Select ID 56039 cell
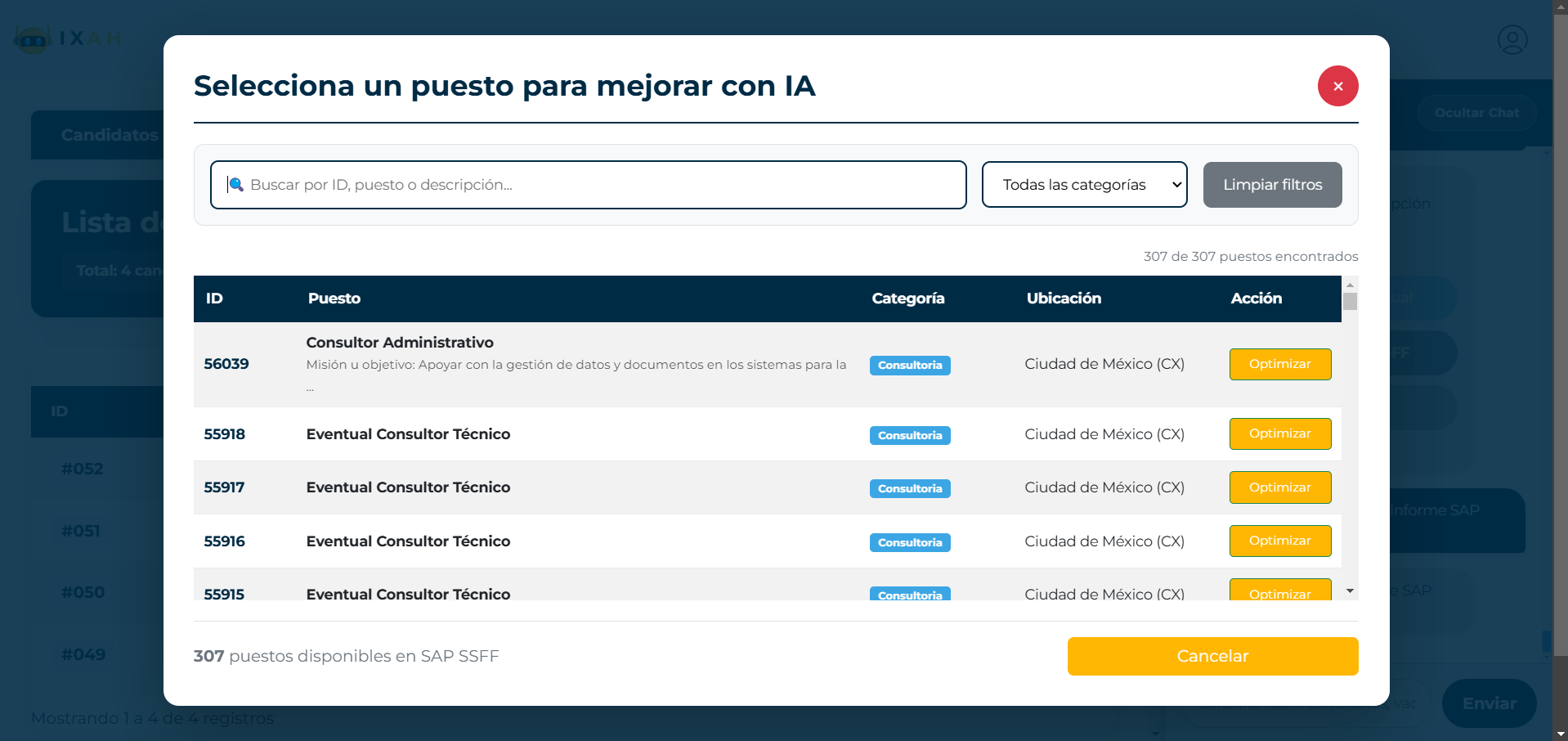Screen dimensions: 1568x741 tap(226, 364)
